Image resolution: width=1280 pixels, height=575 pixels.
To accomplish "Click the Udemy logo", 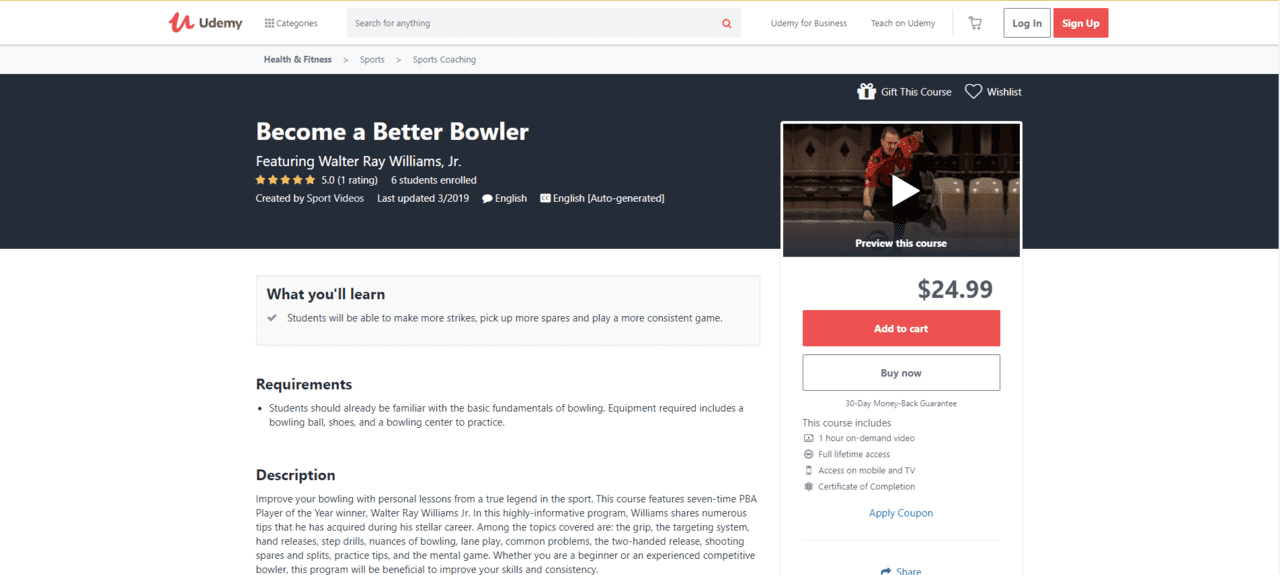I will (205, 22).
